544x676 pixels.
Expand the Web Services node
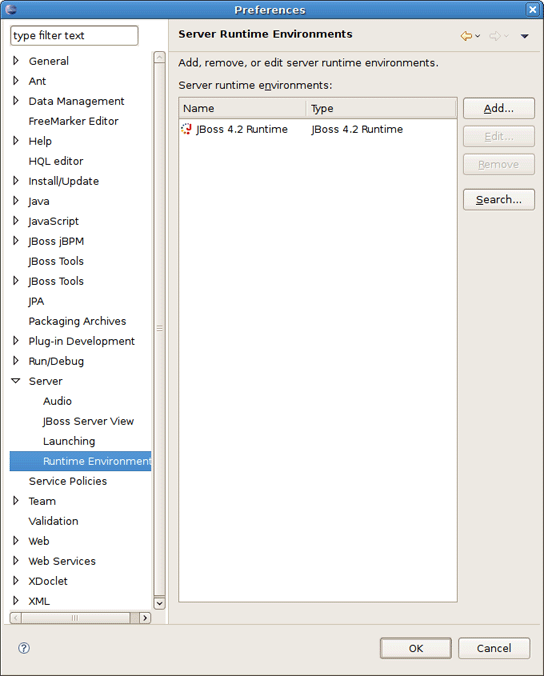point(16,560)
